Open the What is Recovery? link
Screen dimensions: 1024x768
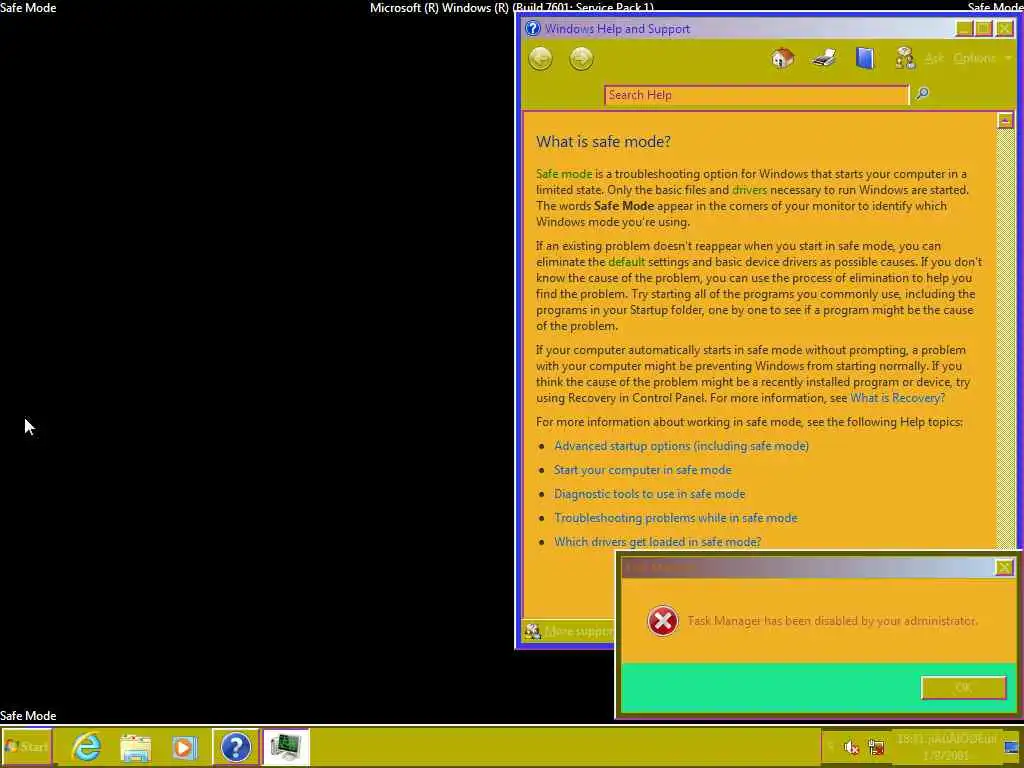(897, 398)
